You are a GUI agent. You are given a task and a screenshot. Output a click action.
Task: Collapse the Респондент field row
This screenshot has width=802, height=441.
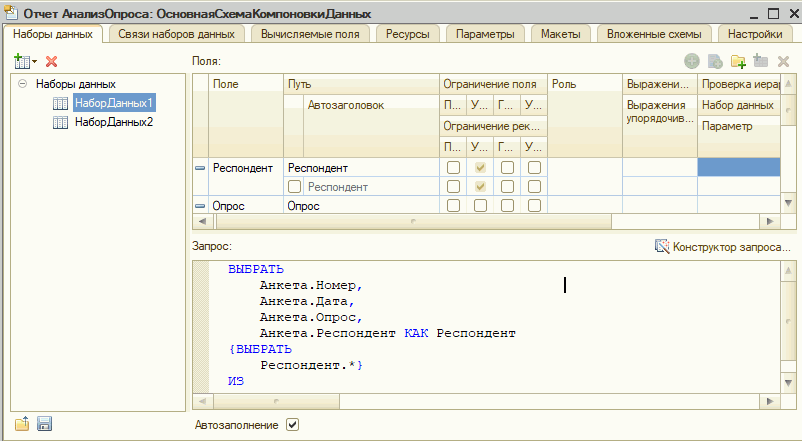pyautogui.click(x=200, y=168)
